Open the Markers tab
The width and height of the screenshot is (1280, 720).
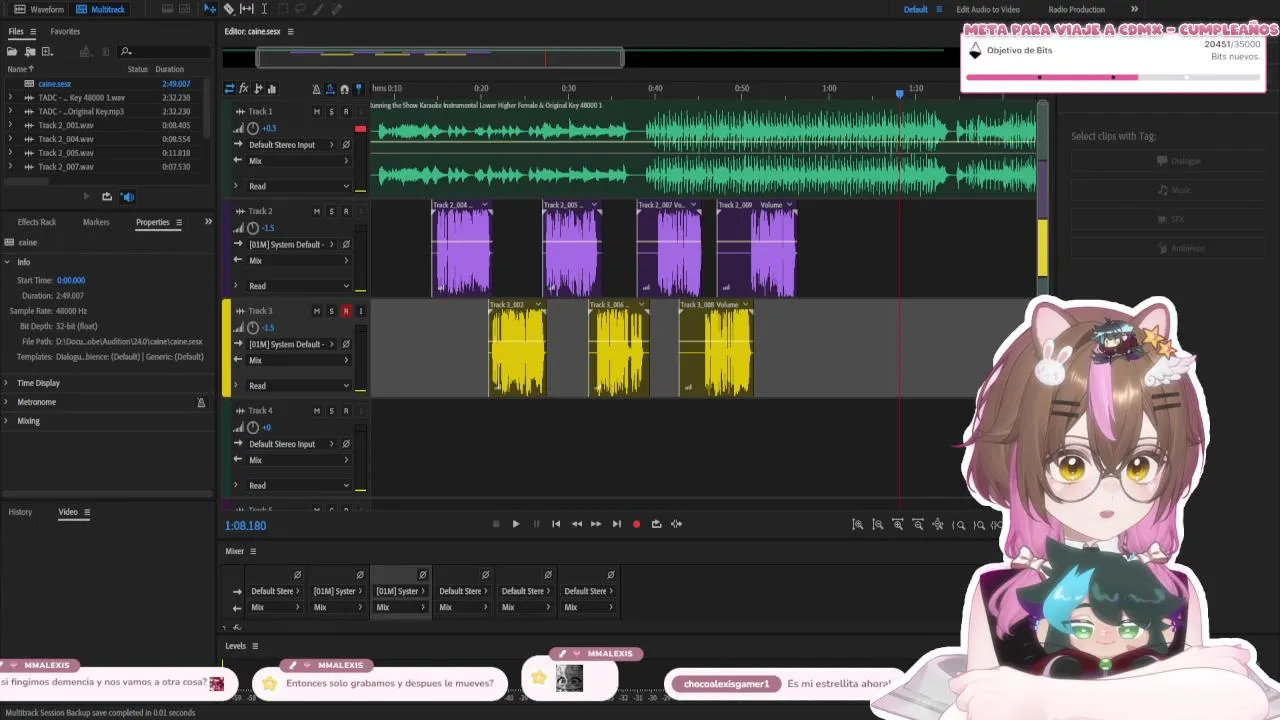click(x=96, y=222)
